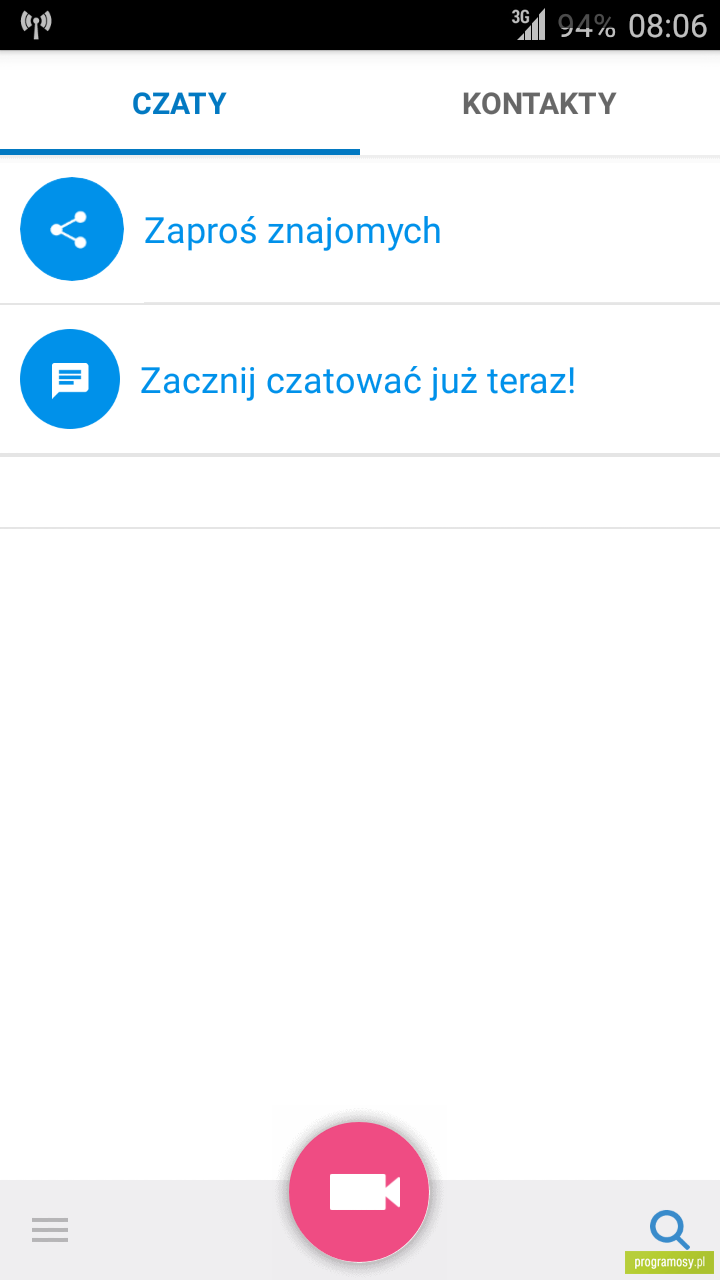Tap the blank white chat list area
Image resolution: width=720 pixels, height=1280 pixels.
point(360,820)
